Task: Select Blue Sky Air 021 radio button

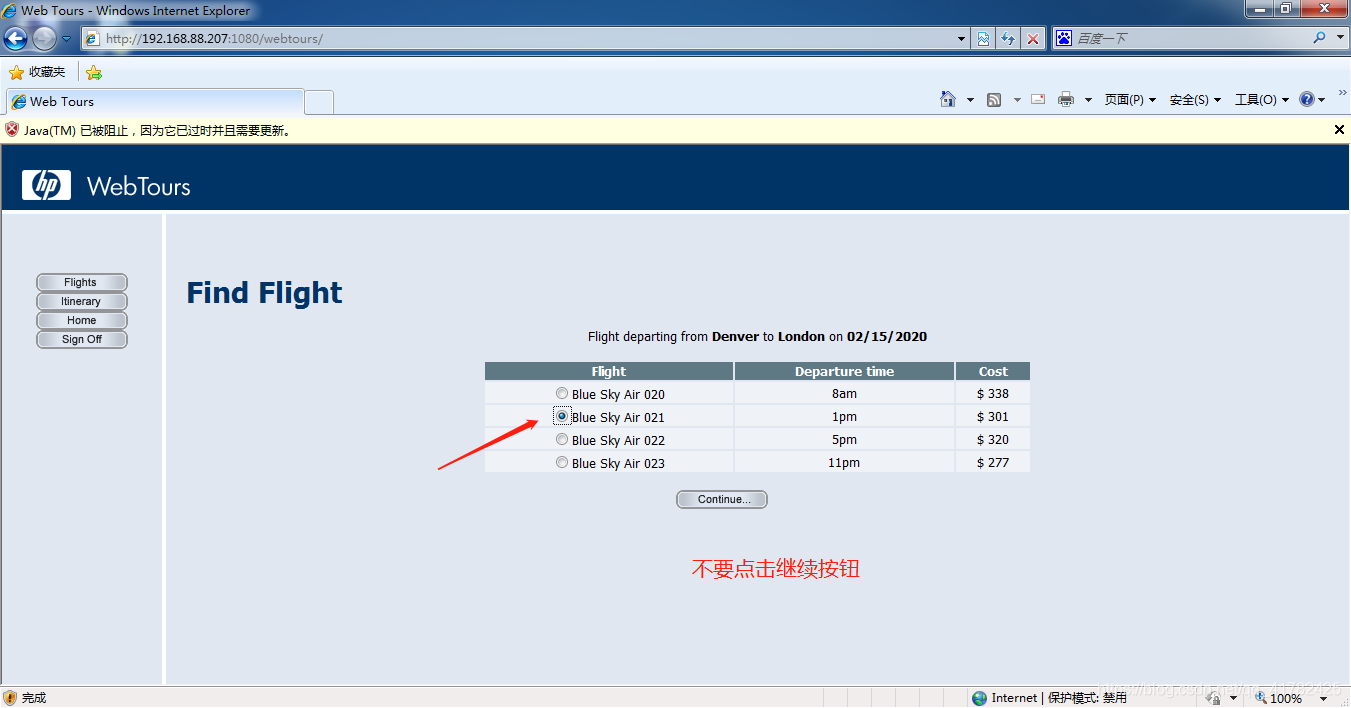Action: pyautogui.click(x=562, y=416)
